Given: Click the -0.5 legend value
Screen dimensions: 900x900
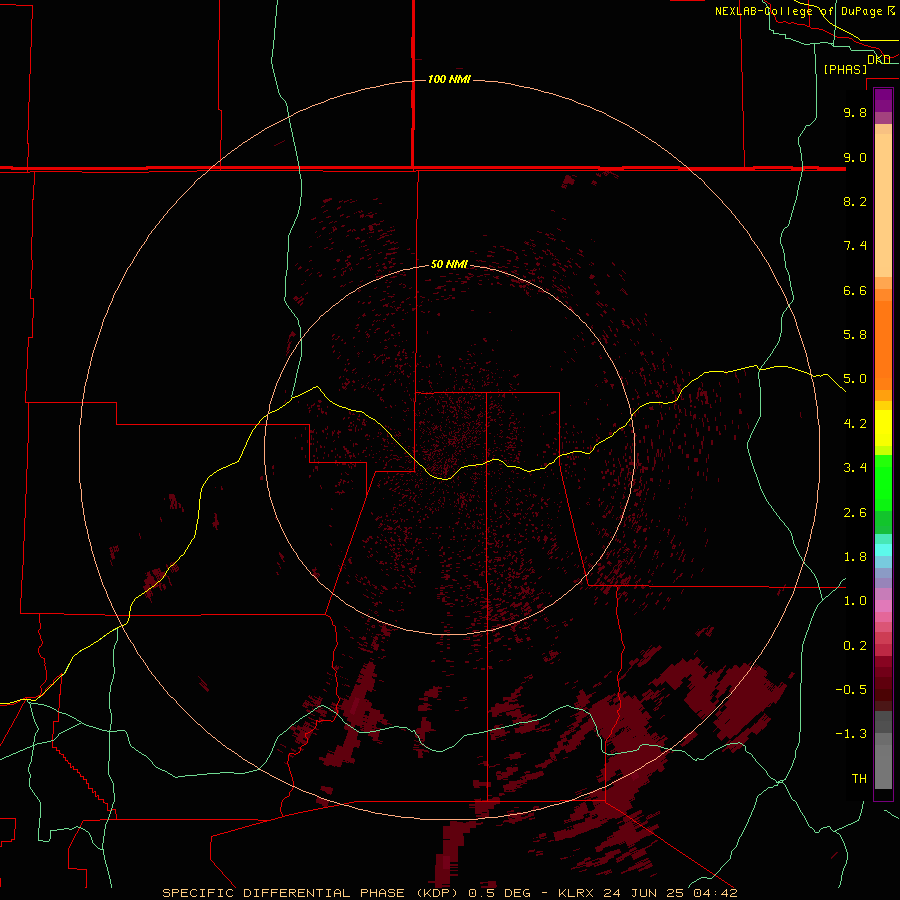Looking at the screenshot, I should coord(851,690).
